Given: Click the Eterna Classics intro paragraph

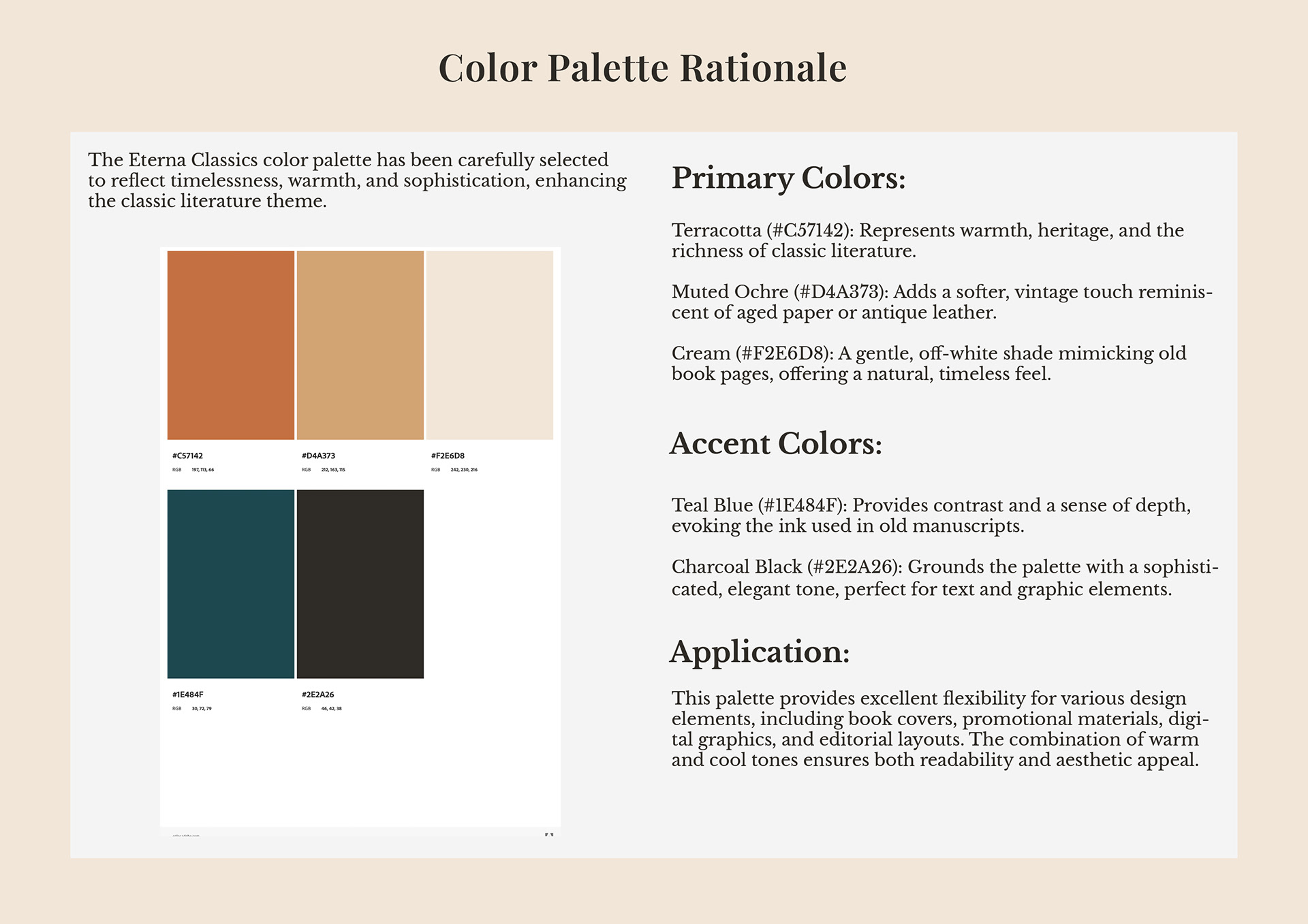Looking at the screenshot, I should click(356, 180).
